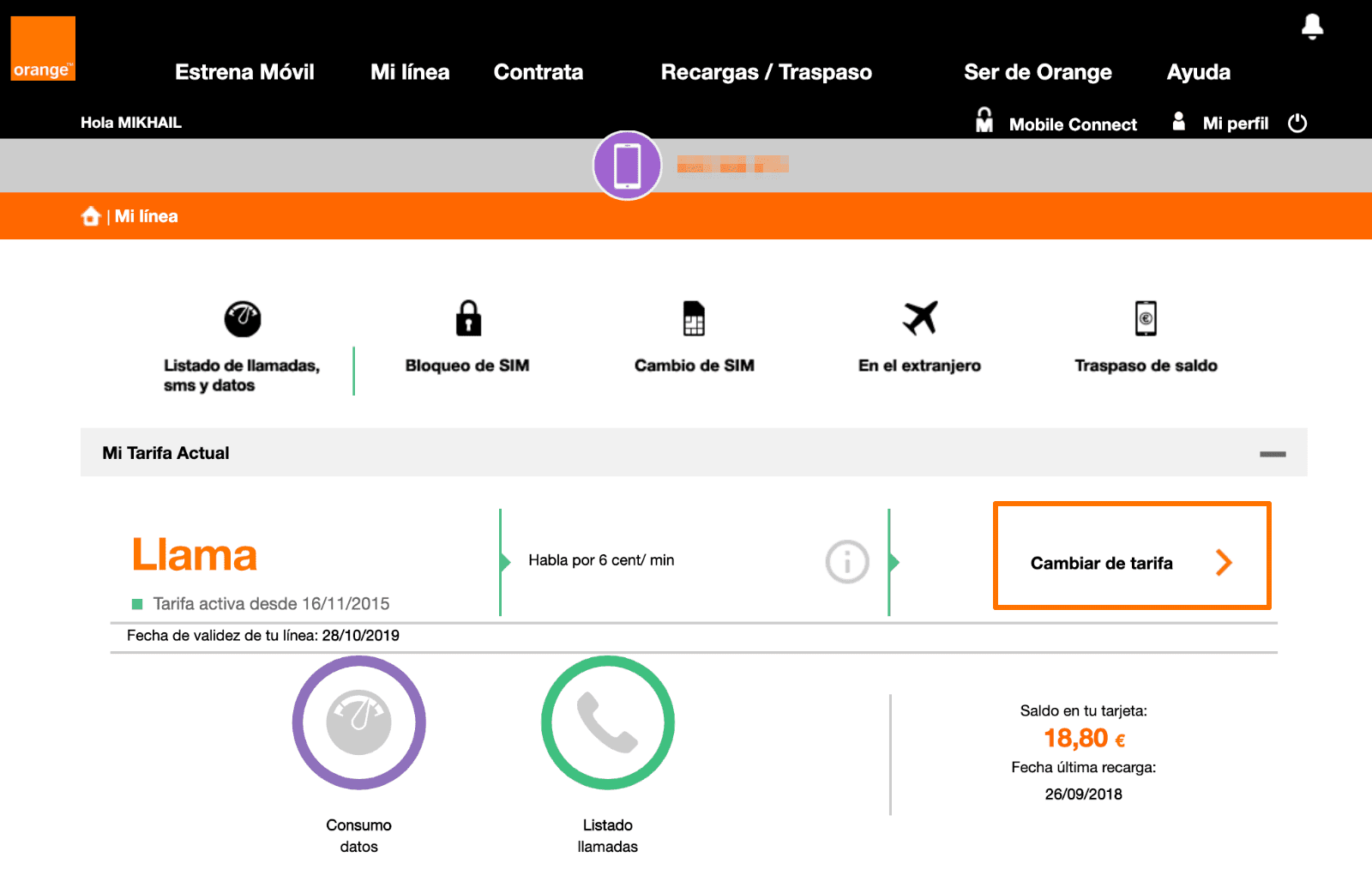This screenshot has width=1372, height=876.
Task: Click the airplane icon
Action: [920, 317]
